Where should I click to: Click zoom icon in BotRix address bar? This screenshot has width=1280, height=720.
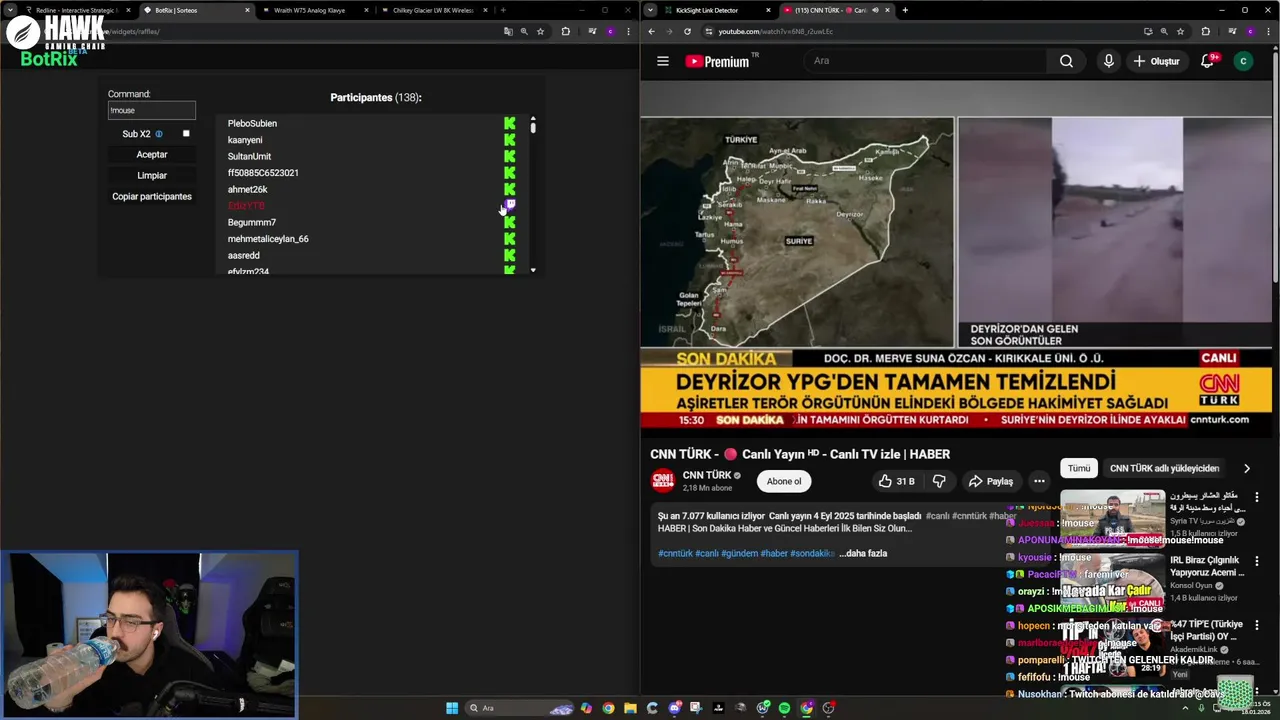pos(524,31)
